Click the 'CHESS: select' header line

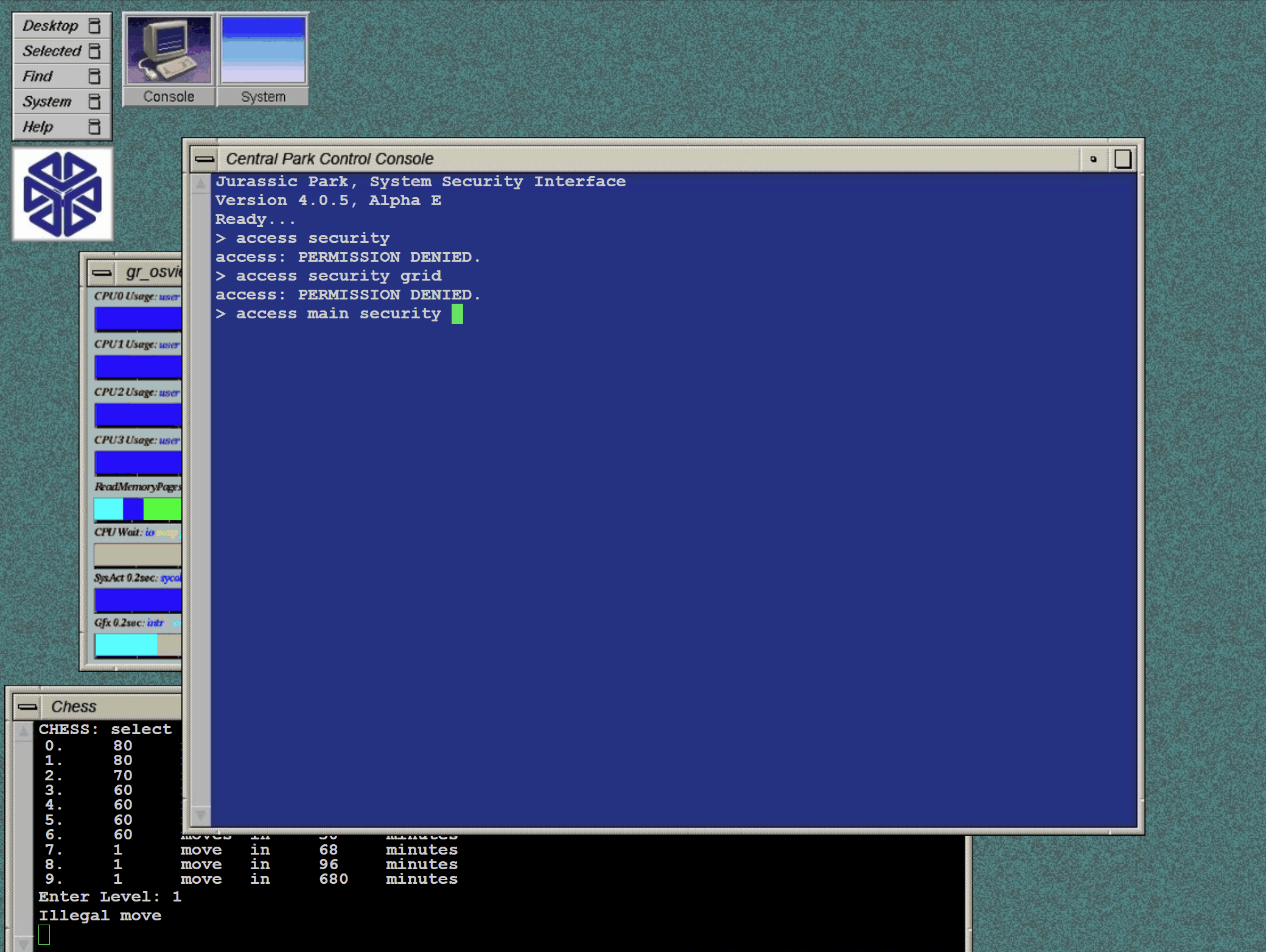pos(105,729)
